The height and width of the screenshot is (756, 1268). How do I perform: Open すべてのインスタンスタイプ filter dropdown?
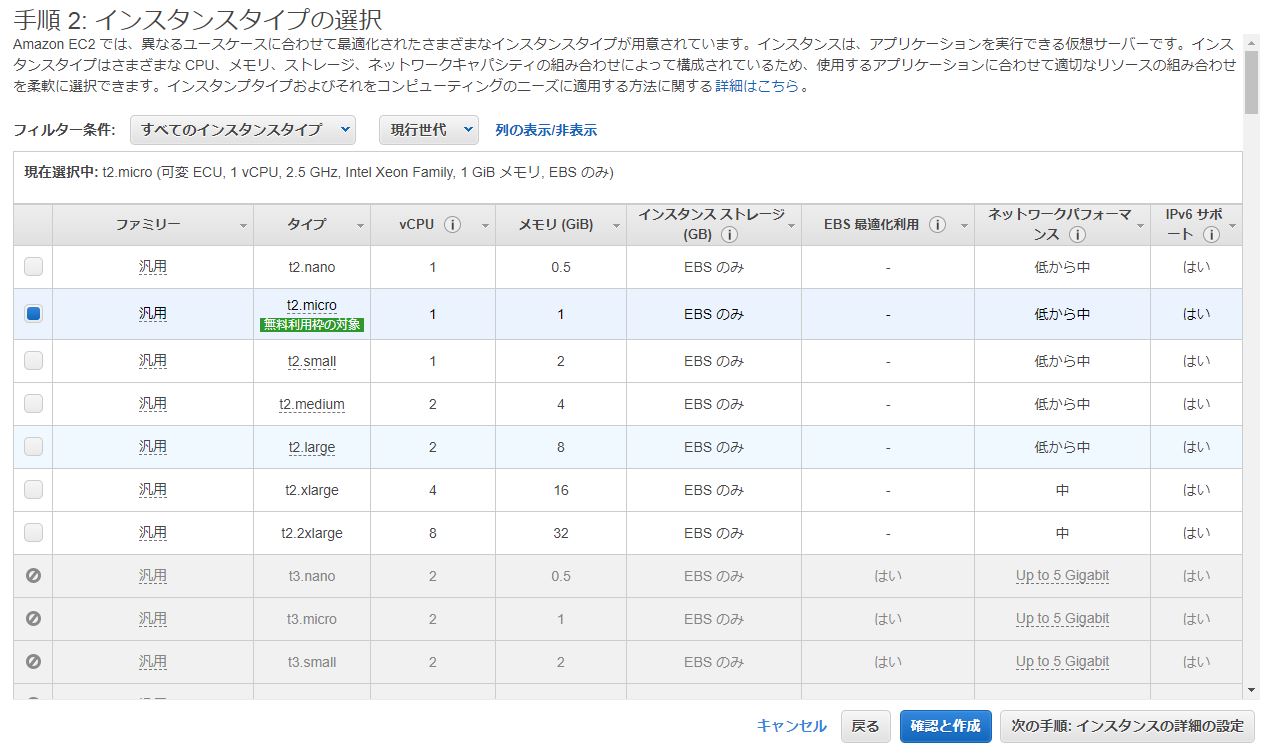243,129
